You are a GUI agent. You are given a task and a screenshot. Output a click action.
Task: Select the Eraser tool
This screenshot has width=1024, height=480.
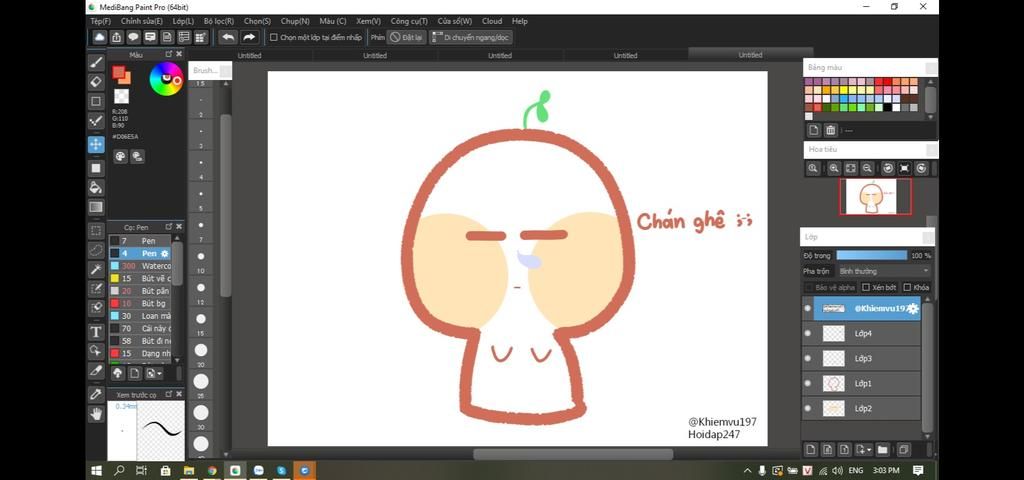(96, 82)
